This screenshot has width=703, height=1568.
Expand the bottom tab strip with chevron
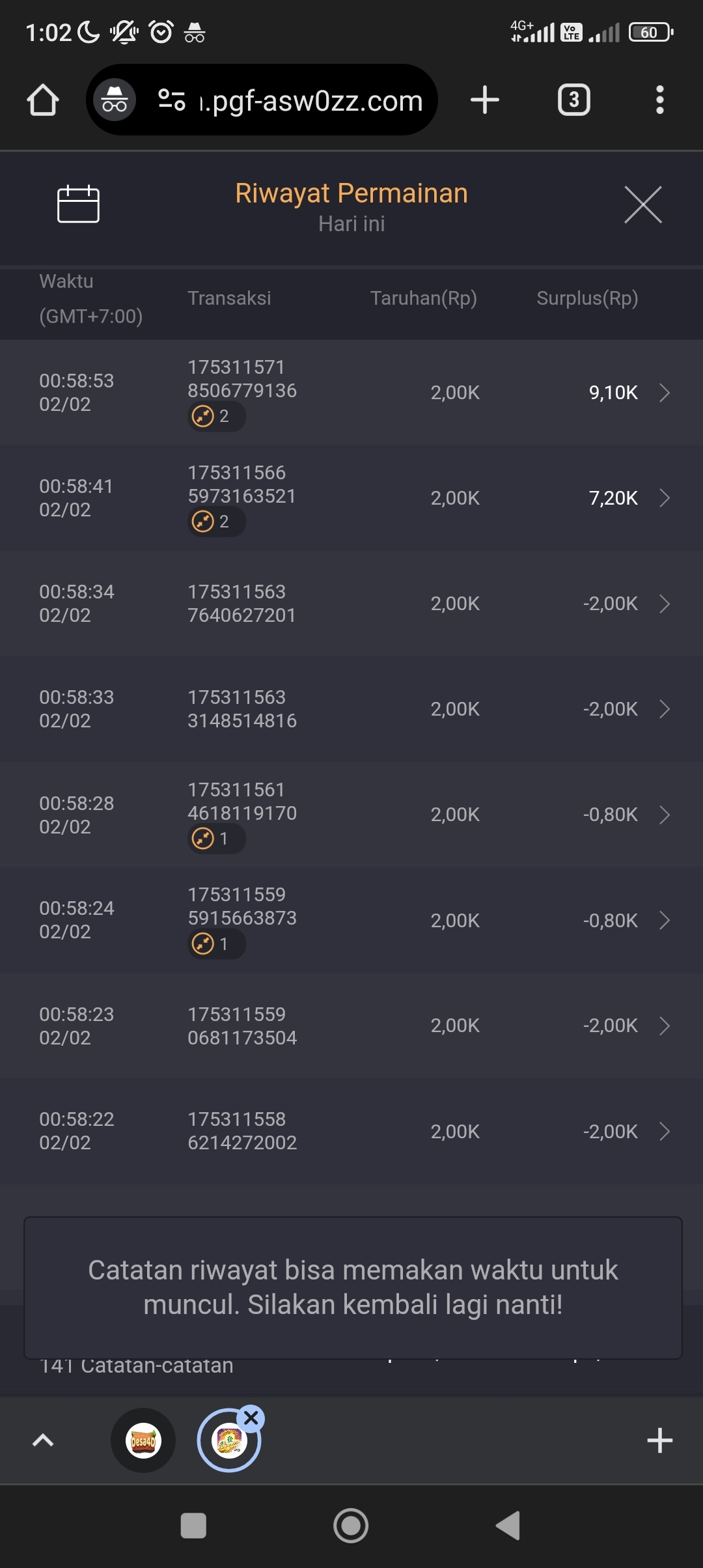click(x=43, y=1440)
